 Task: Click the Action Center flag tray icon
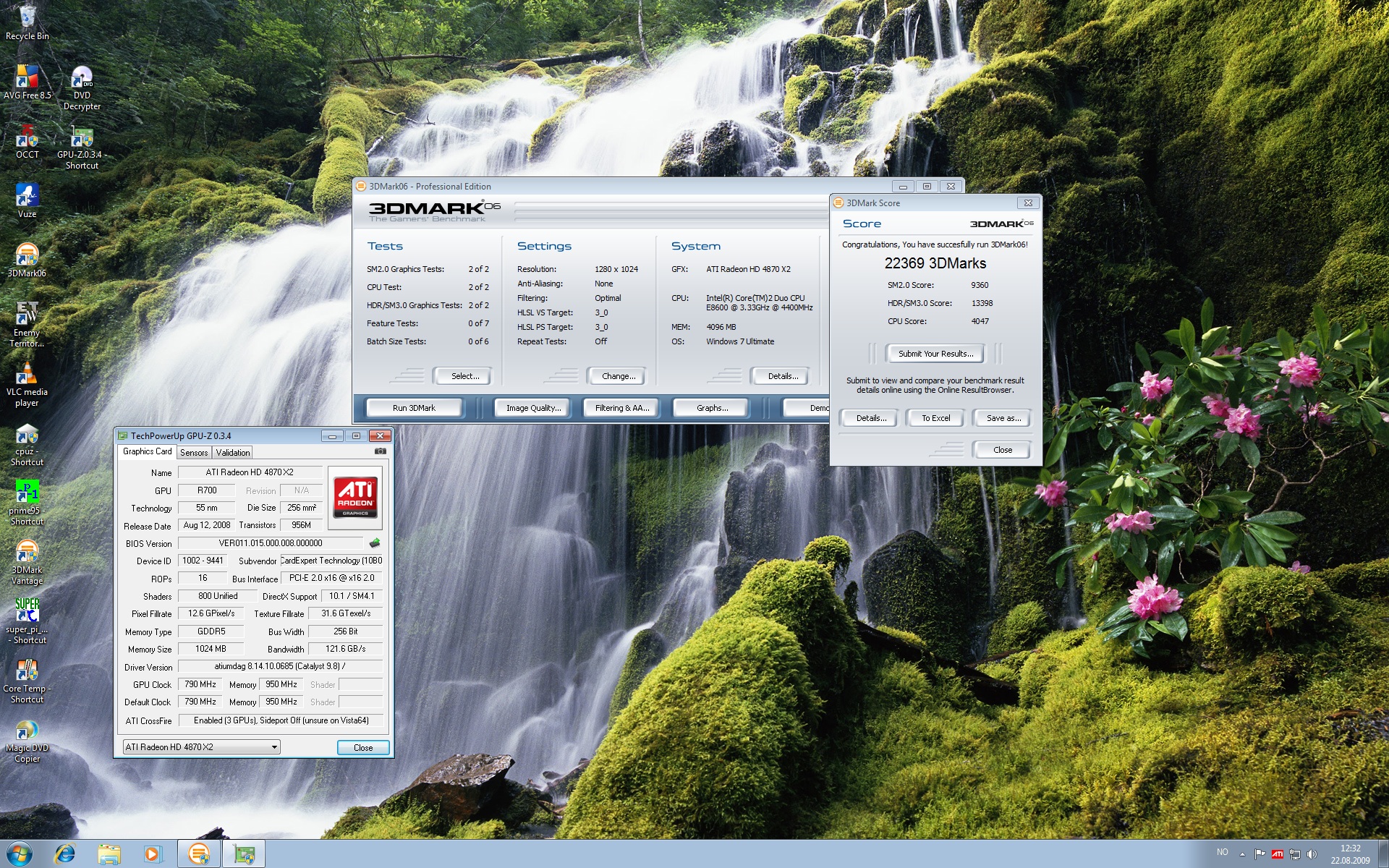(1260, 854)
